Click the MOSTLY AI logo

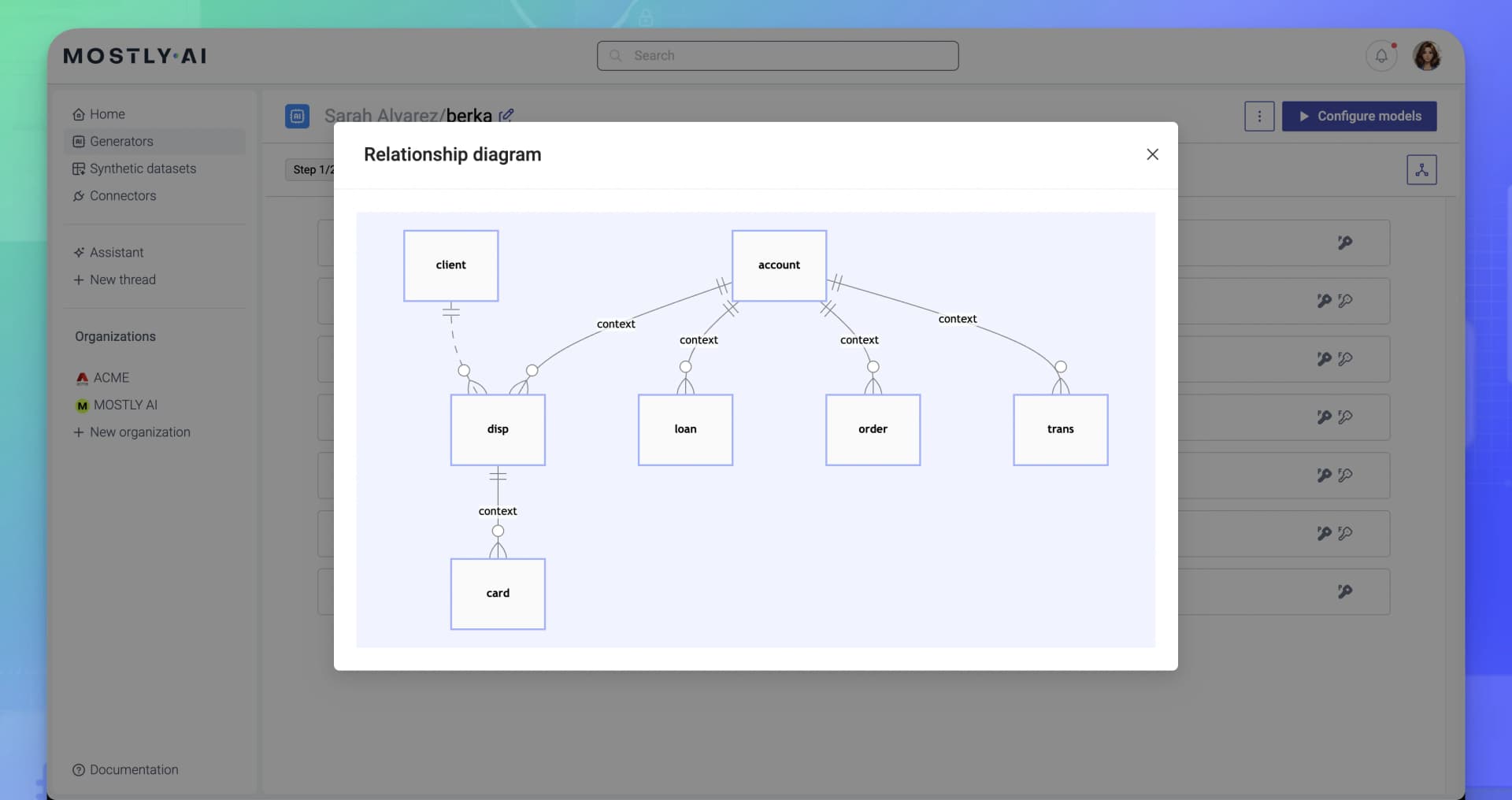click(134, 55)
